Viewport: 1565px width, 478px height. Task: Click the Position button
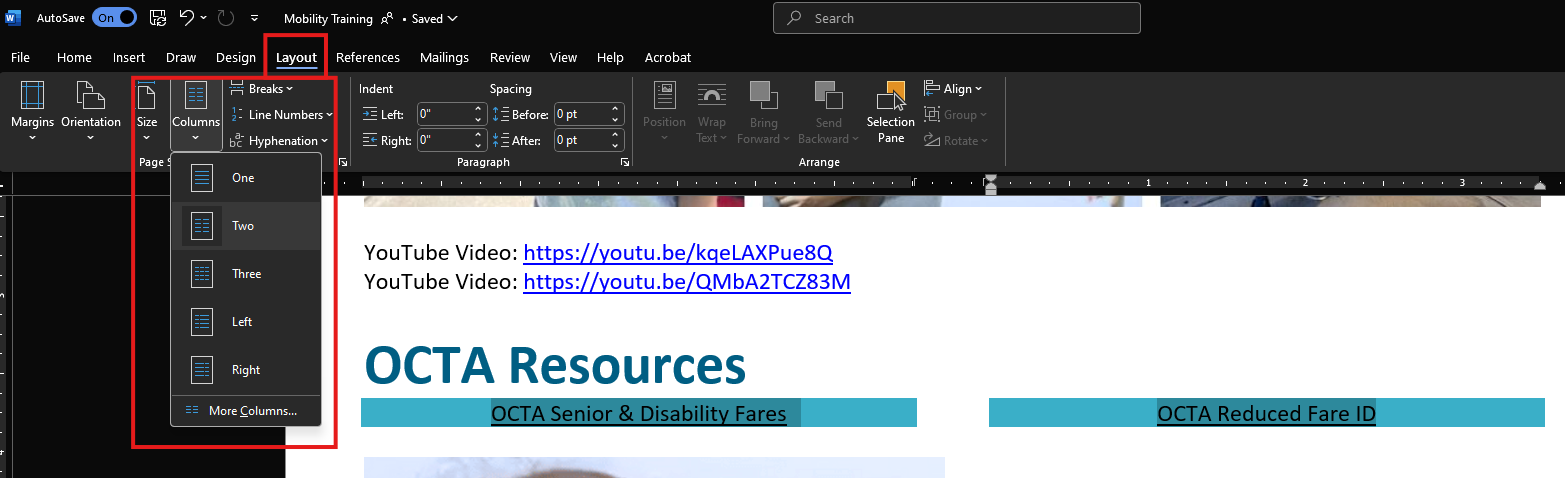pyautogui.click(x=665, y=112)
